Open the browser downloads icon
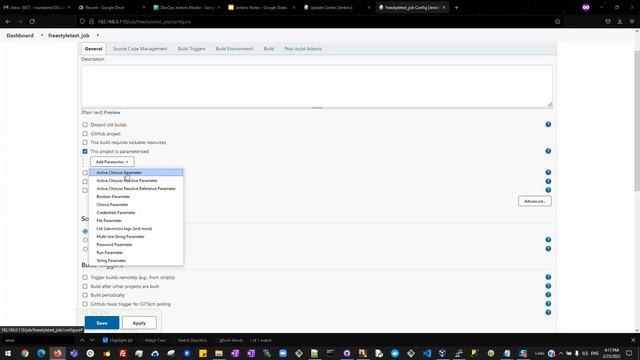640x360 pixels. click(620, 22)
